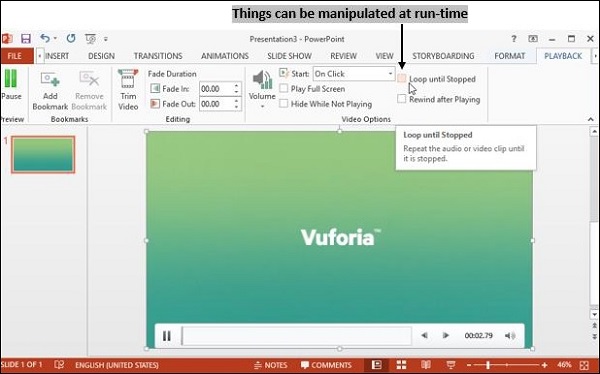Select the PLAYBACK tab
Viewport: 600px width, 374px height.
click(x=563, y=56)
